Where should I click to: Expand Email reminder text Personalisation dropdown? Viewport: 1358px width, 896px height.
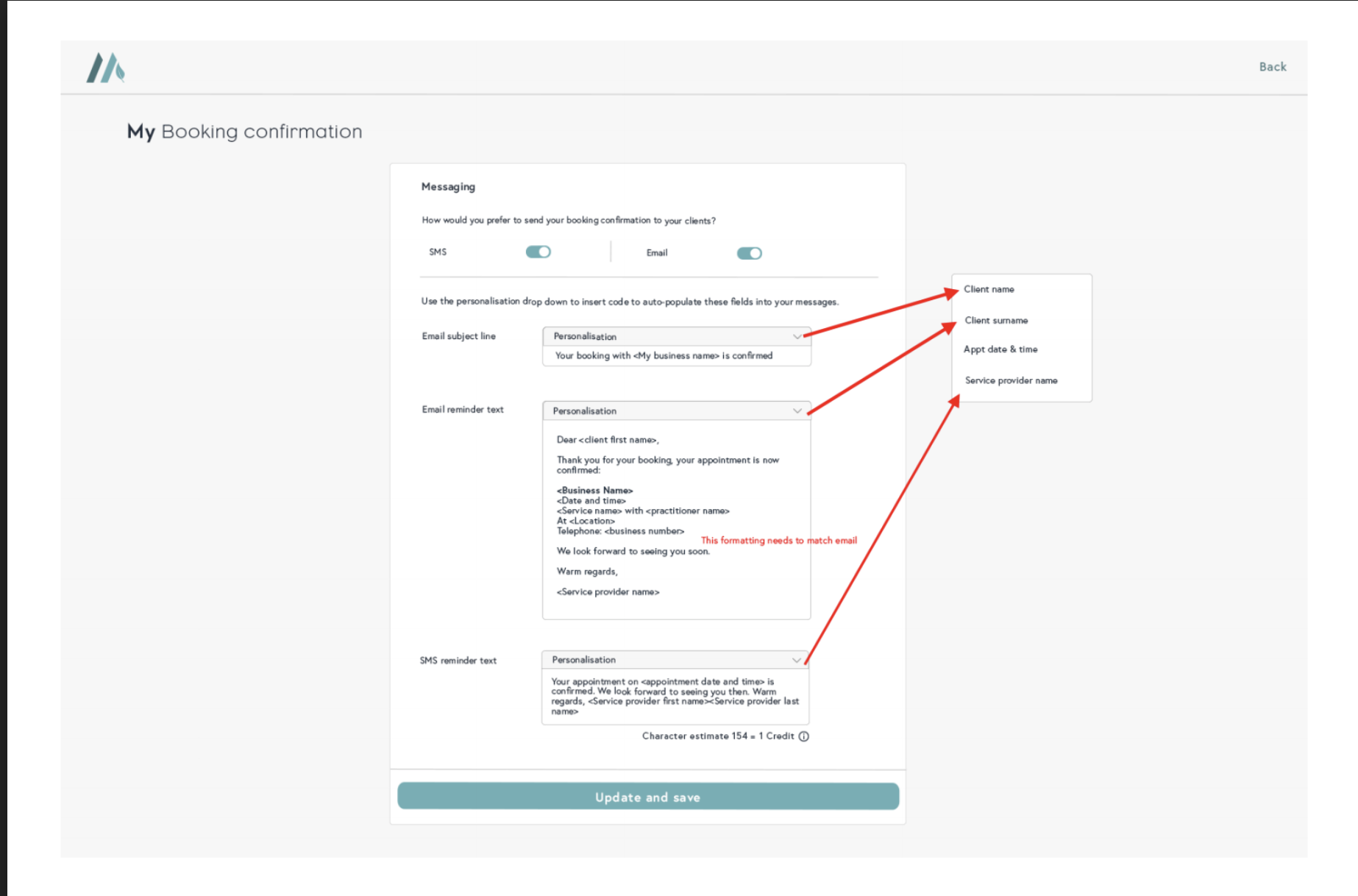coord(675,410)
